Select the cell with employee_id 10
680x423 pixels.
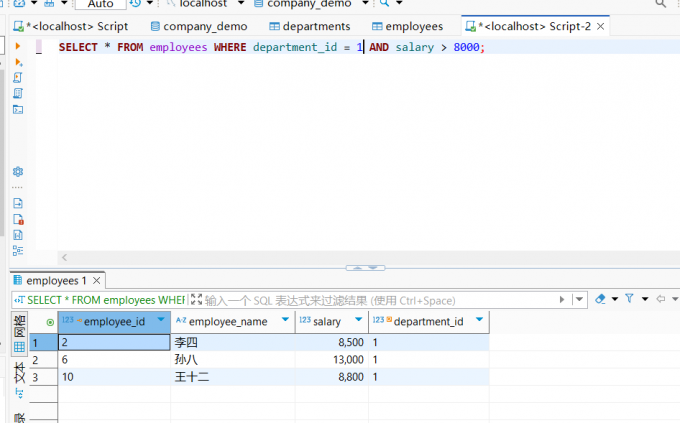pos(114,377)
